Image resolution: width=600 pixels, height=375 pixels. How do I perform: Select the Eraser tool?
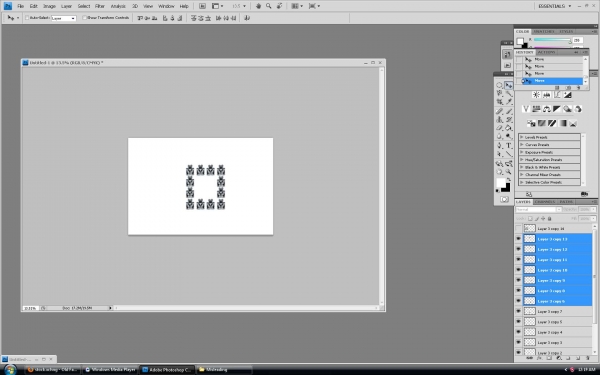500,128
